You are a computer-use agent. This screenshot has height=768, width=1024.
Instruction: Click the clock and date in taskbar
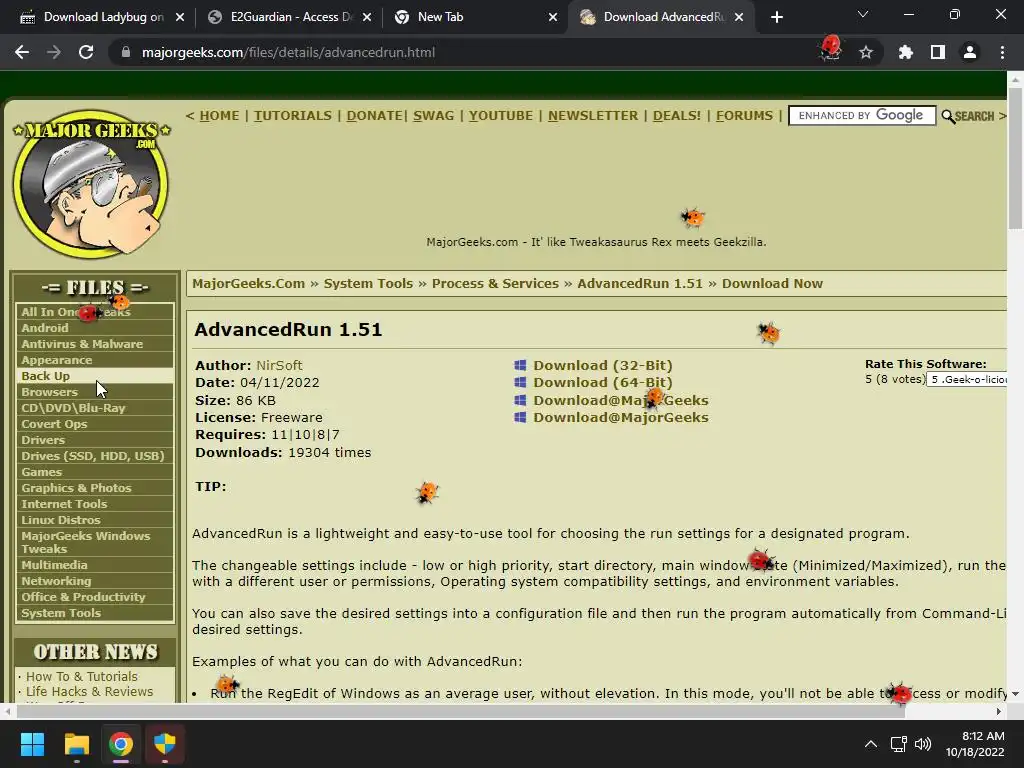975,744
